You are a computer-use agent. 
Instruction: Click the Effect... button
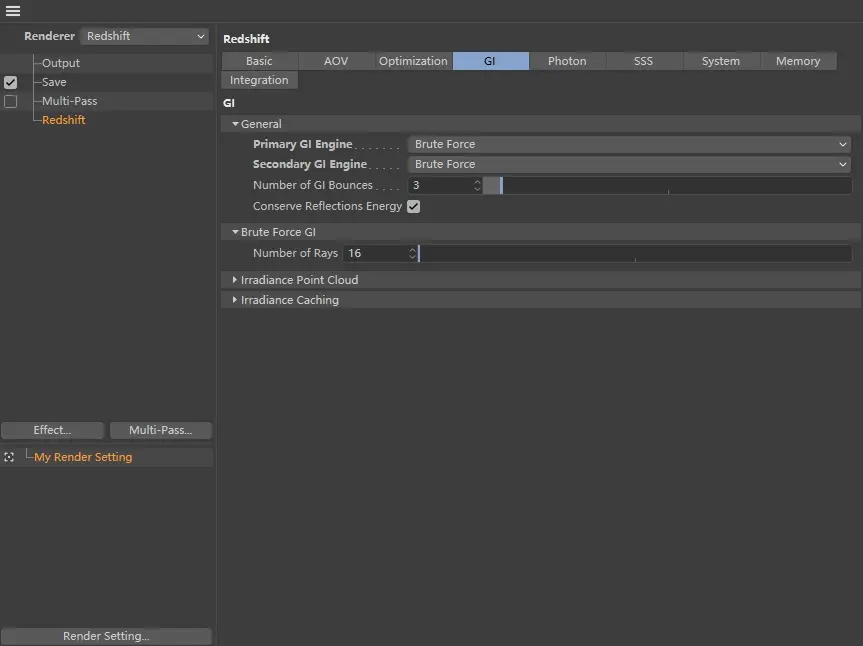52,430
